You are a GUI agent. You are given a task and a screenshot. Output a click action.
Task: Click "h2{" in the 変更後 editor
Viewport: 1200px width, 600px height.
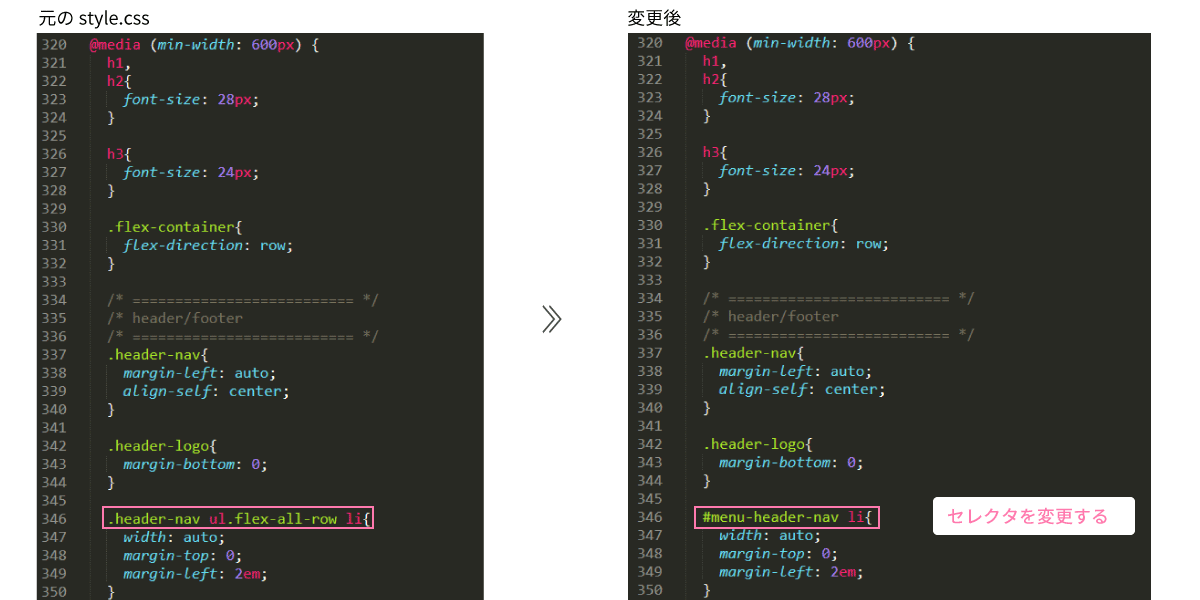pos(715,79)
